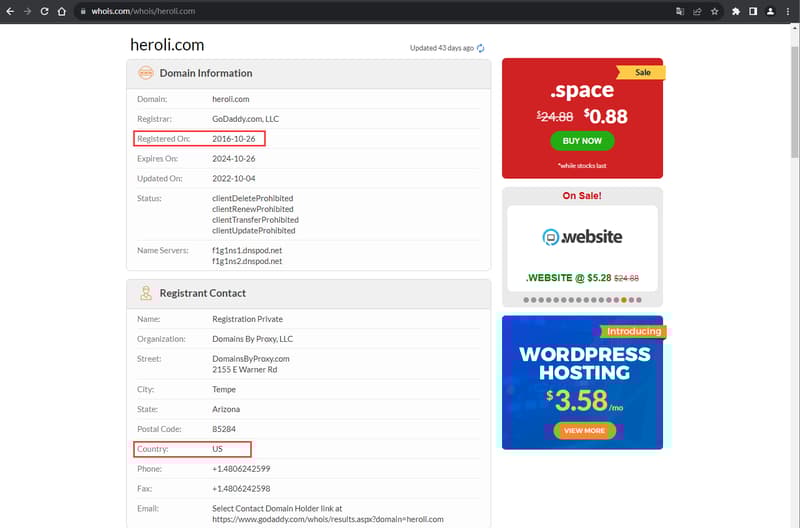Click VIEW MORE in WordPress Hosting ad
The width and height of the screenshot is (800, 528).
tap(585, 431)
